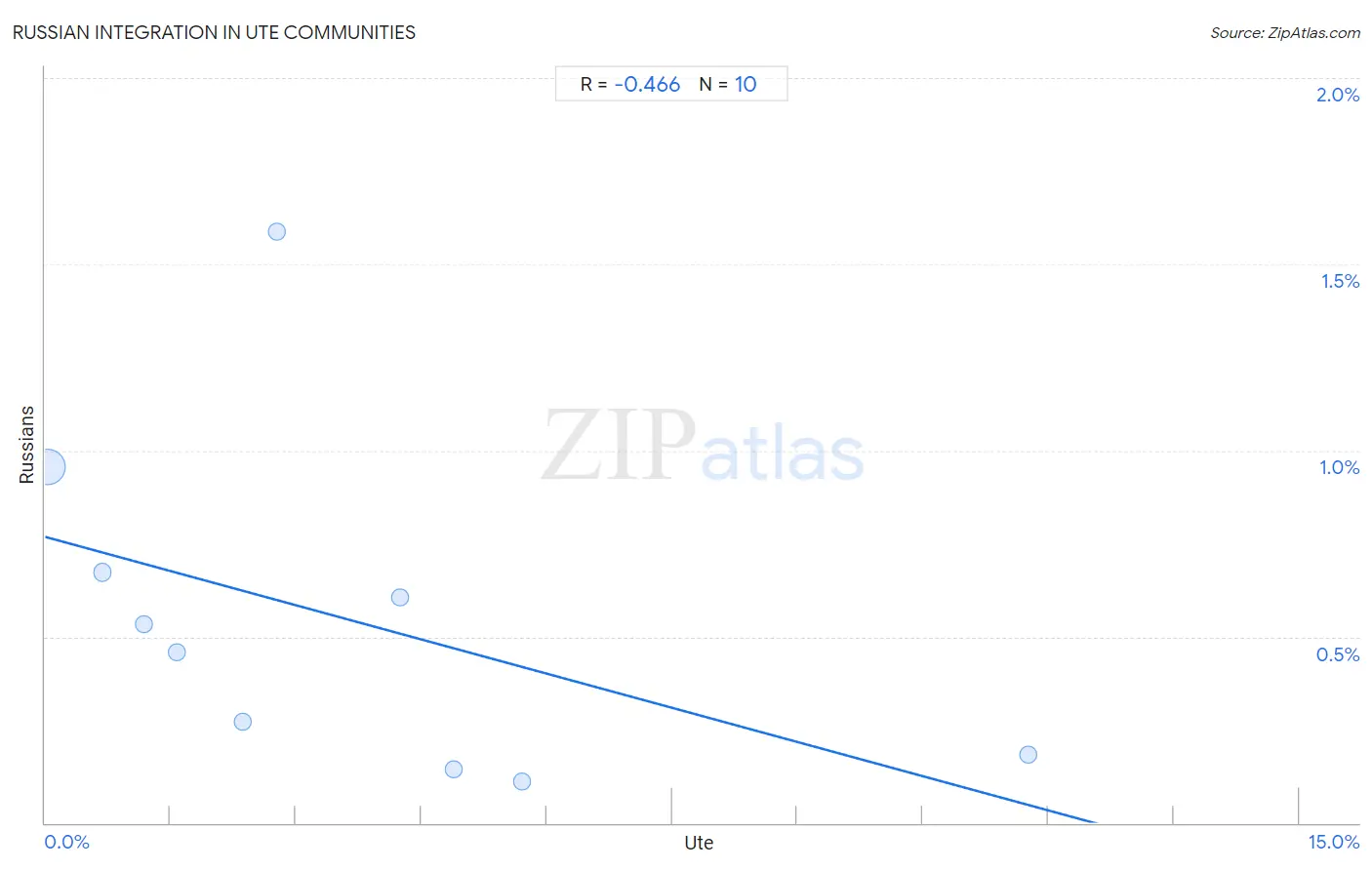Image resolution: width=1372 pixels, height=870 pixels.
Task: Click the 0.5% y-axis tick label
Action: click(1338, 654)
